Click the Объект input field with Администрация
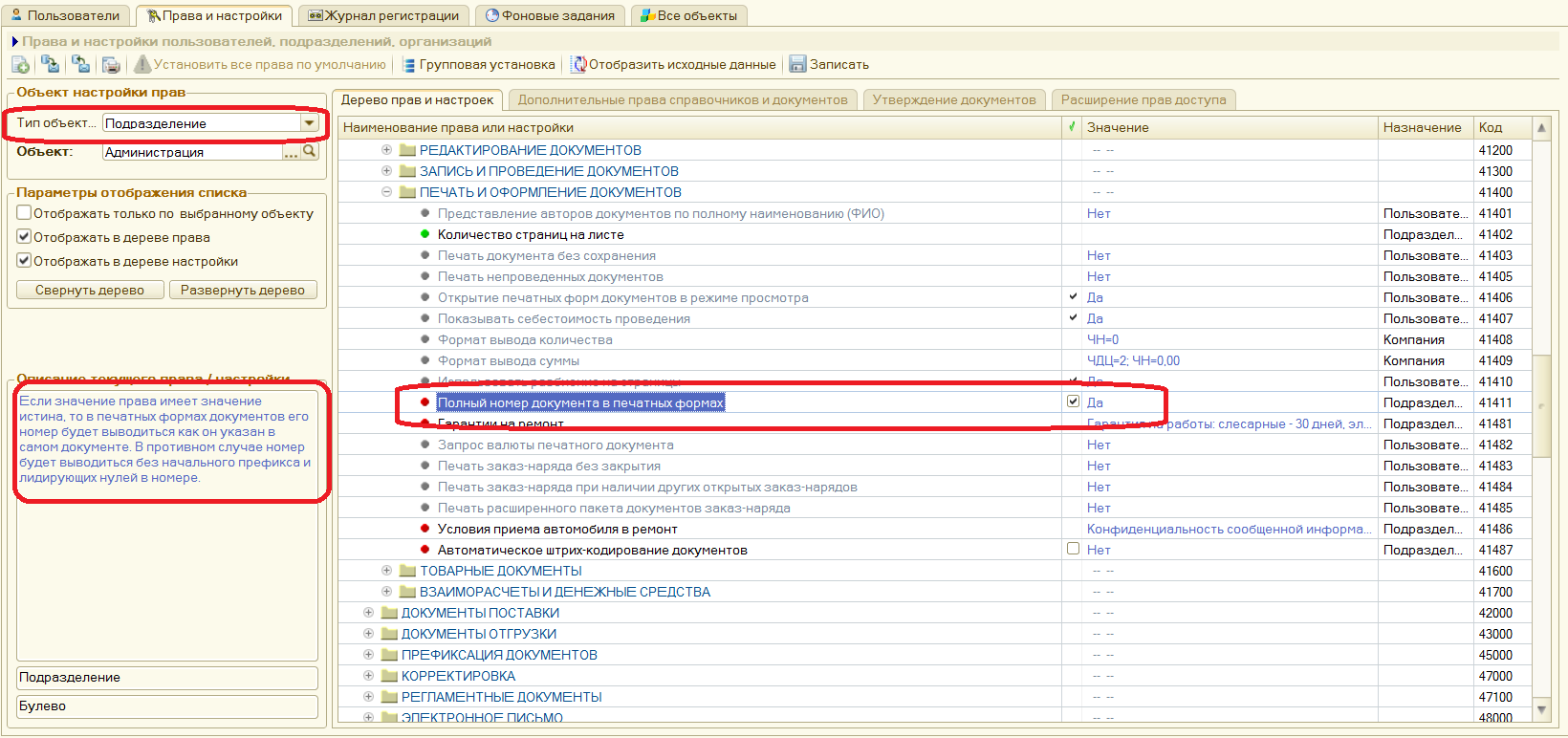Image resolution: width=1568 pixels, height=738 pixels. coord(193,152)
